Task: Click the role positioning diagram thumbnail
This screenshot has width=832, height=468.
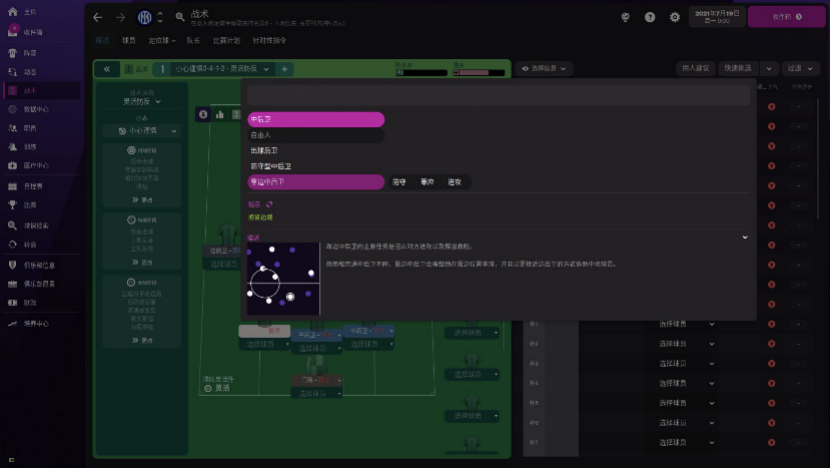Action: click(283, 279)
